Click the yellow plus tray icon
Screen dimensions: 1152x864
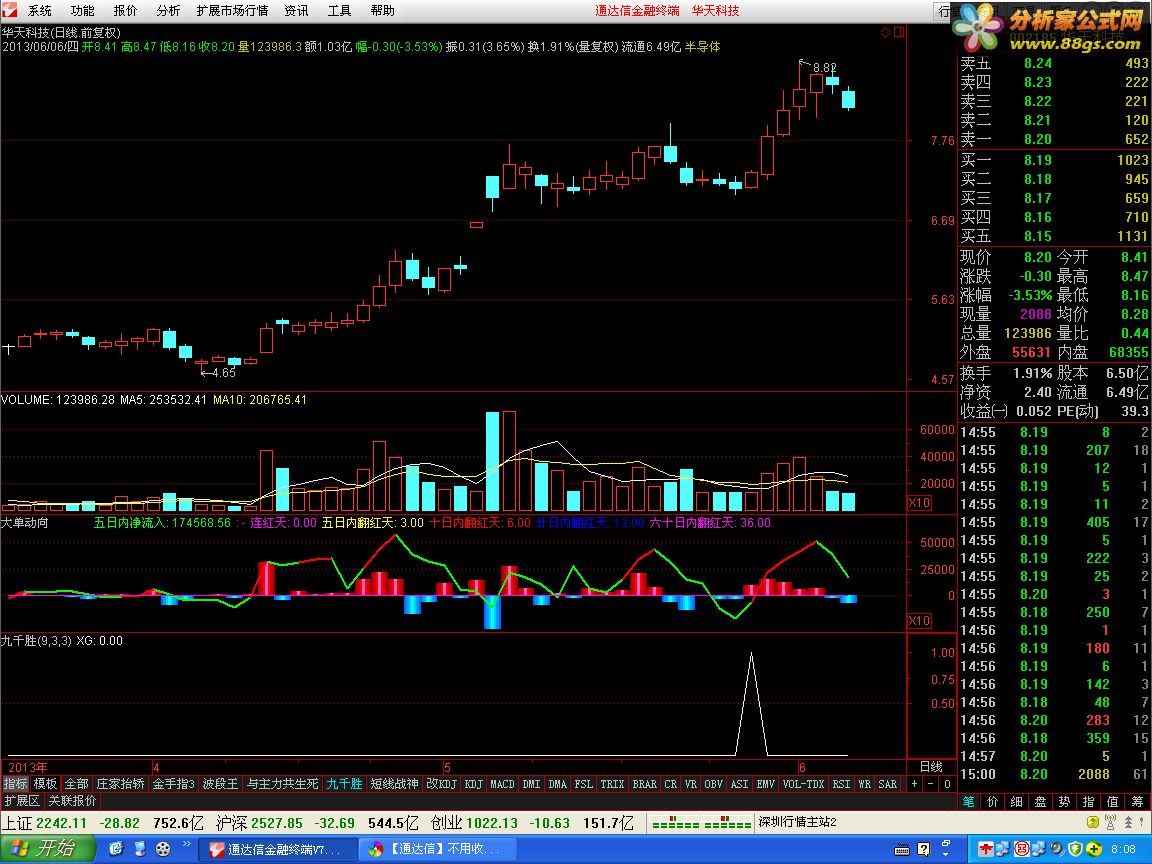click(1094, 849)
